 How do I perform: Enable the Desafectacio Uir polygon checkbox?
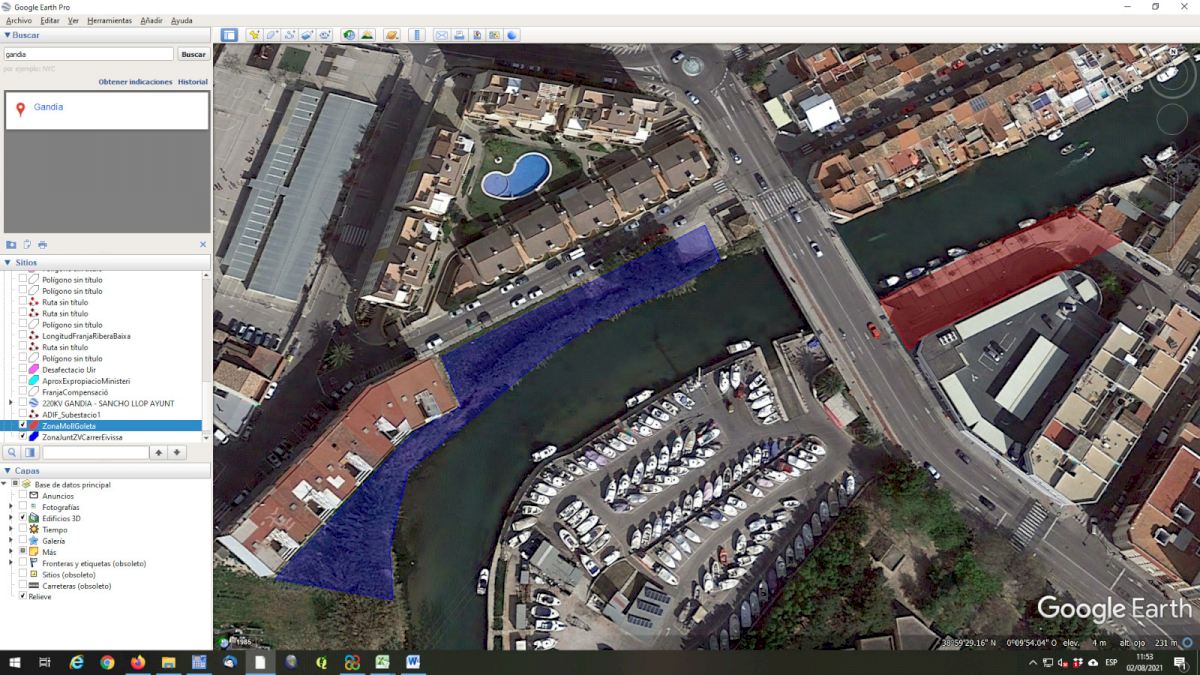[23, 370]
